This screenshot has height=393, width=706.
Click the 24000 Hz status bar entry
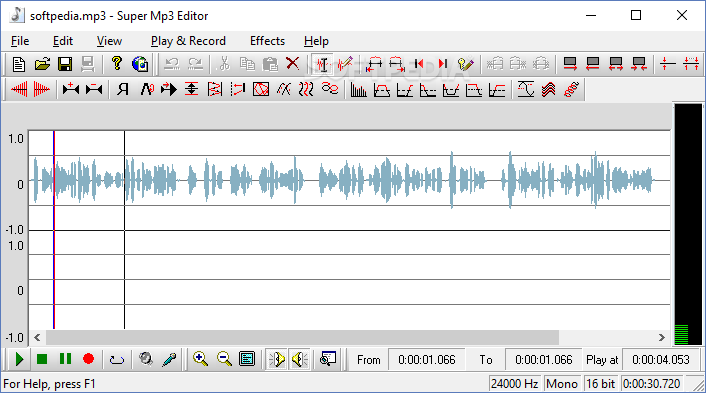point(515,384)
